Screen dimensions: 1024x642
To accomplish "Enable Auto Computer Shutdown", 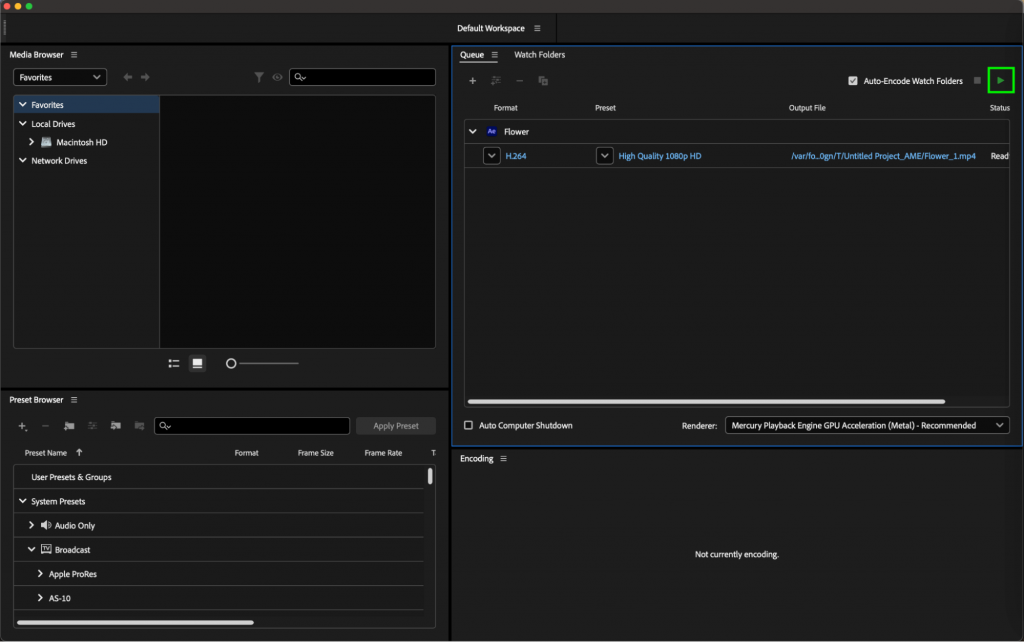I will click(466, 425).
